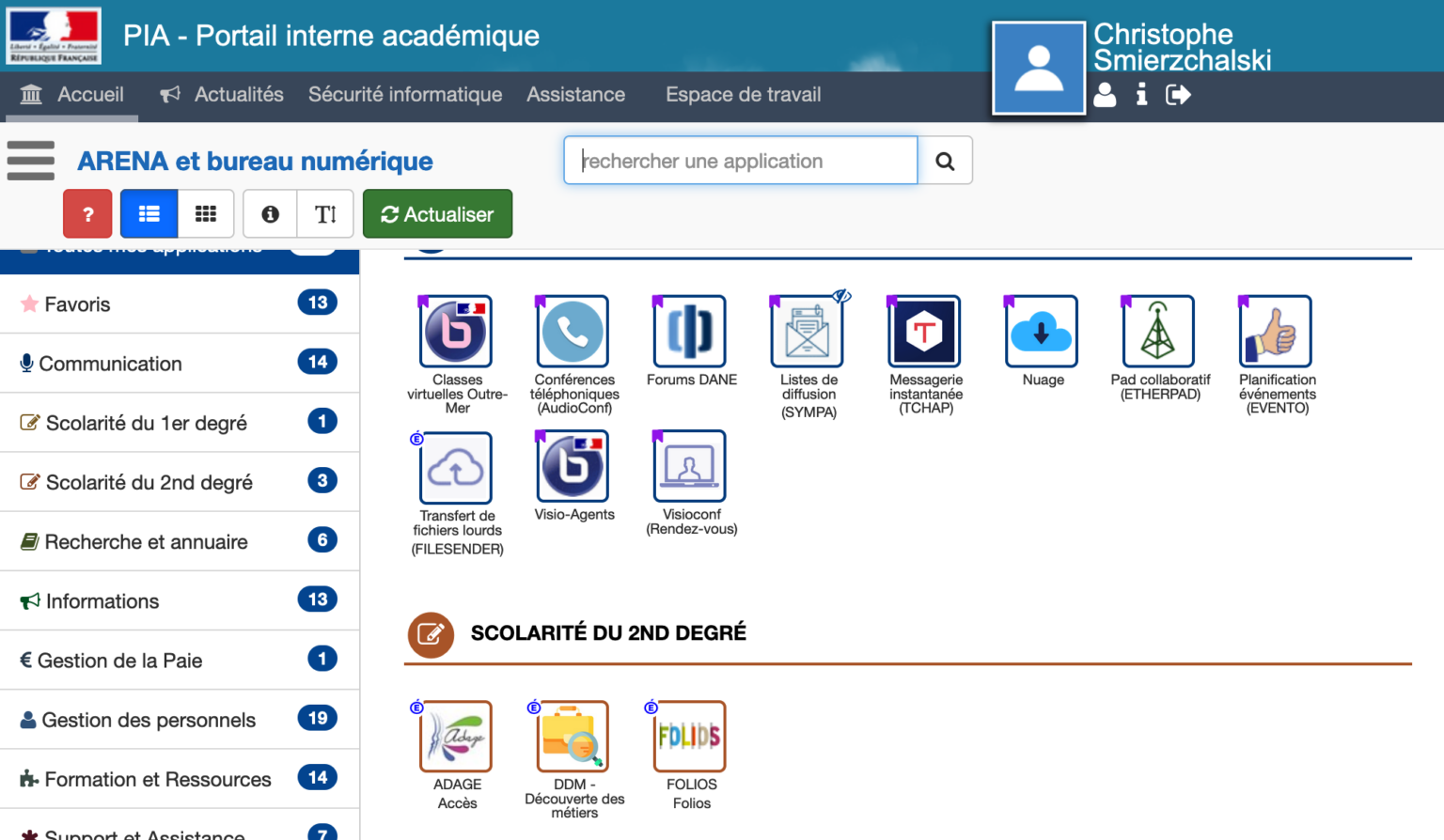The height and width of the screenshot is (840, 1444).
Task: Open Conférences téléphoniques (AudioConf)
Action: [573, 332]
